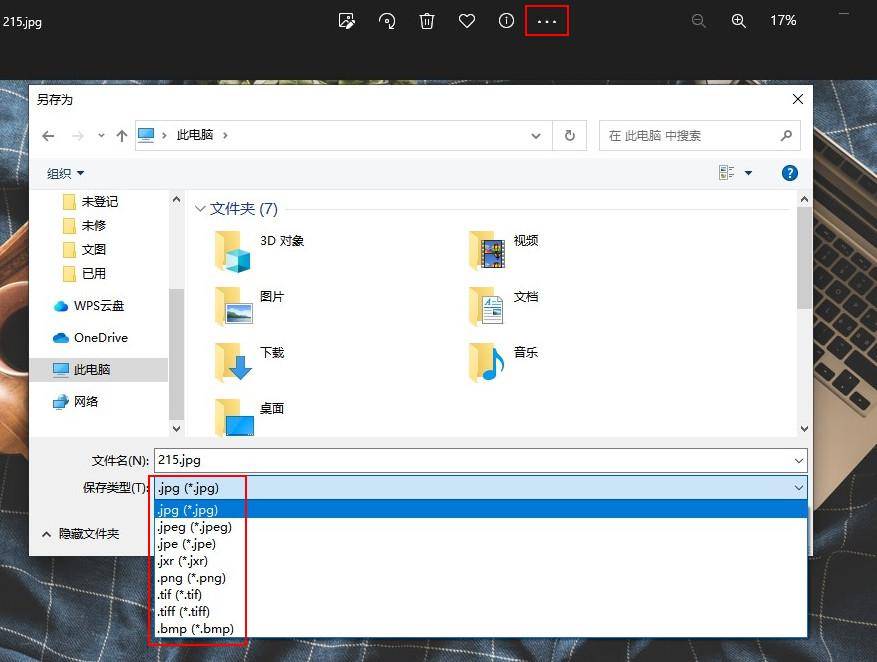877x662 pixels.
Task: Expand the file name history dropdown
Action: (799, 461)
